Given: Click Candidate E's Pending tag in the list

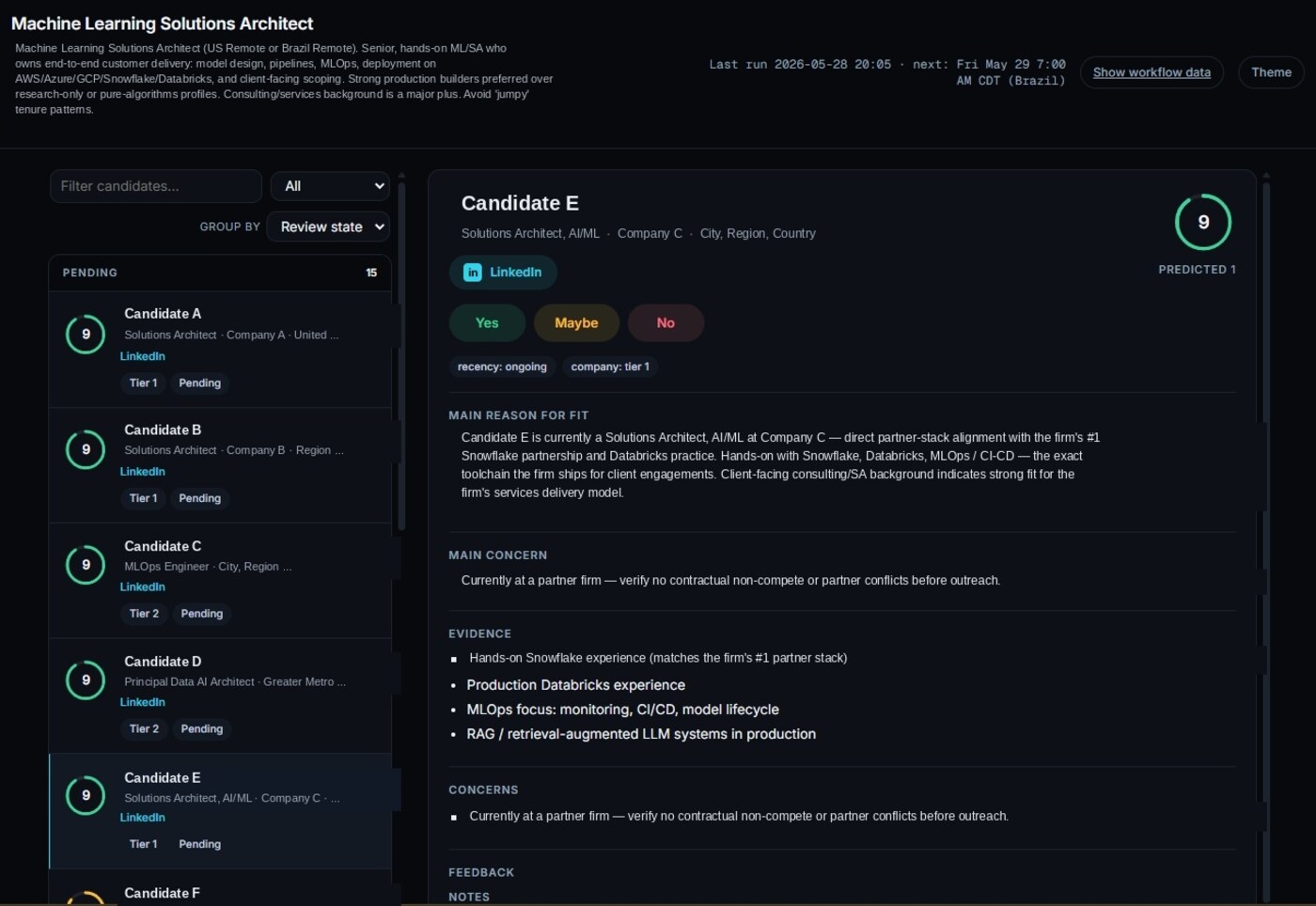Looking at the screenshot, I should 200,844.
